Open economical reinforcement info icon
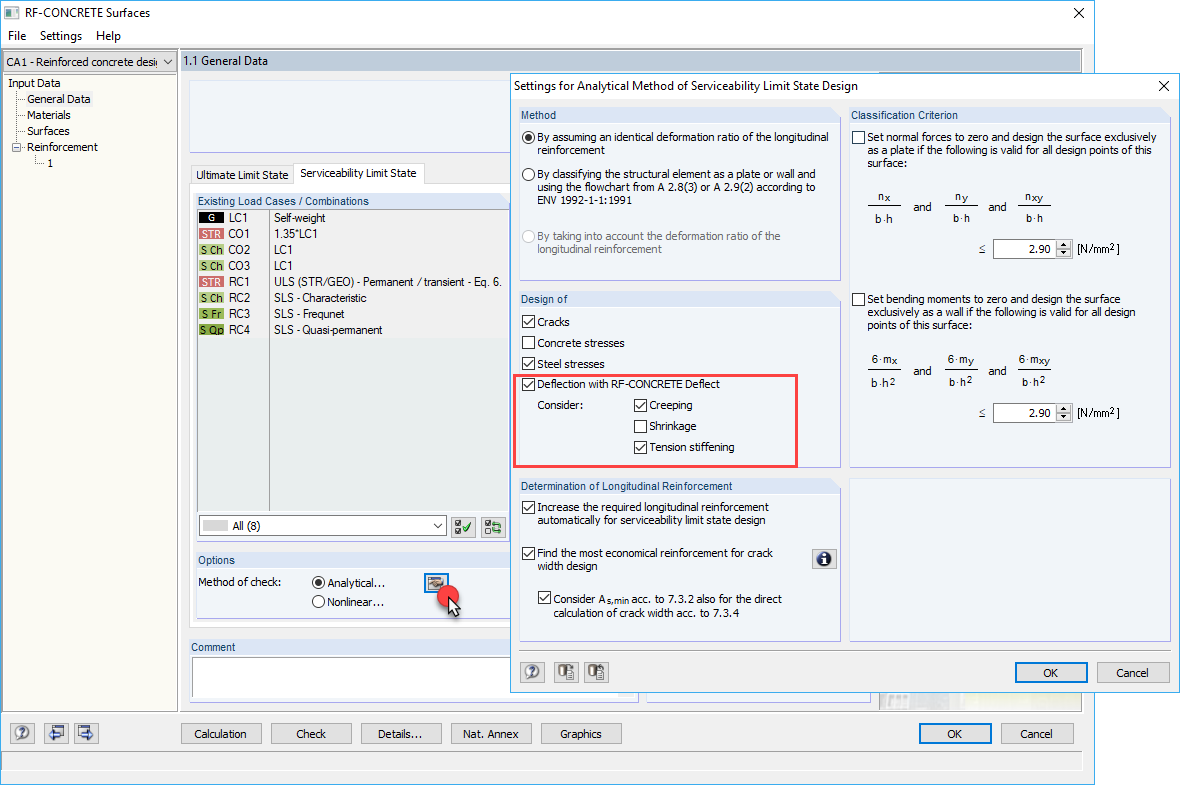The width and height of the screenshot is (1180, 785). 824,558
